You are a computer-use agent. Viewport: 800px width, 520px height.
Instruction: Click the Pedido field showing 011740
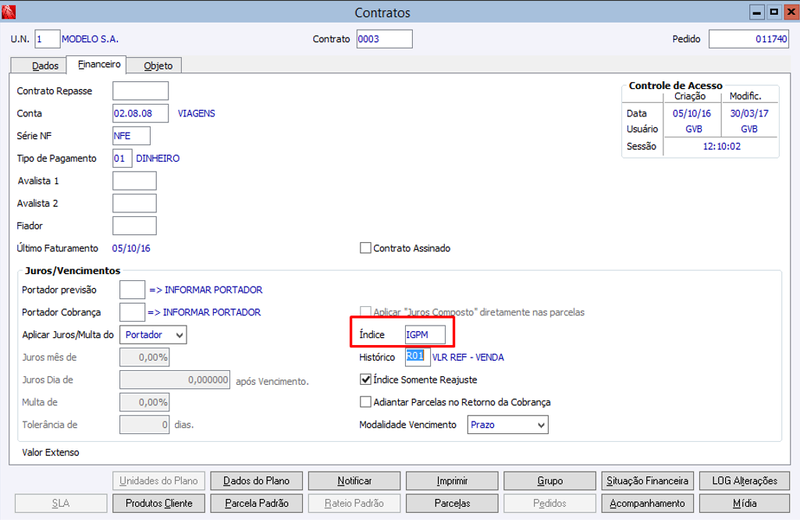(x=748, y=39)
